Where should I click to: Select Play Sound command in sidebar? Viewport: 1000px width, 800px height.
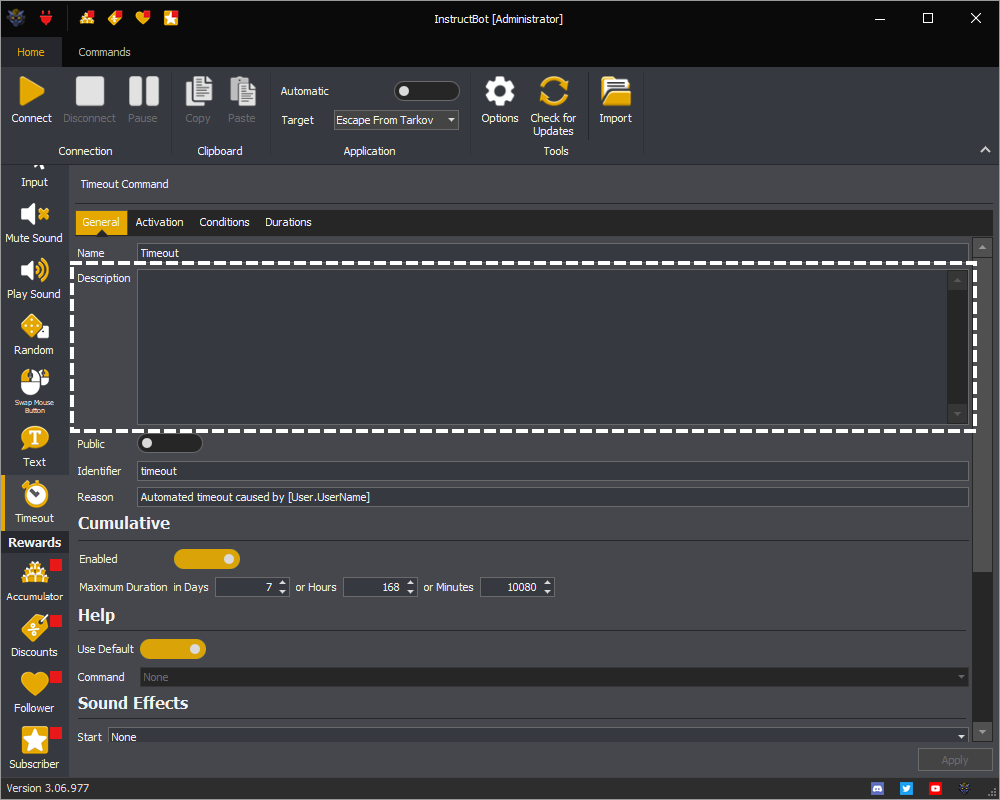pyautogui.click(x=34, y=279)
